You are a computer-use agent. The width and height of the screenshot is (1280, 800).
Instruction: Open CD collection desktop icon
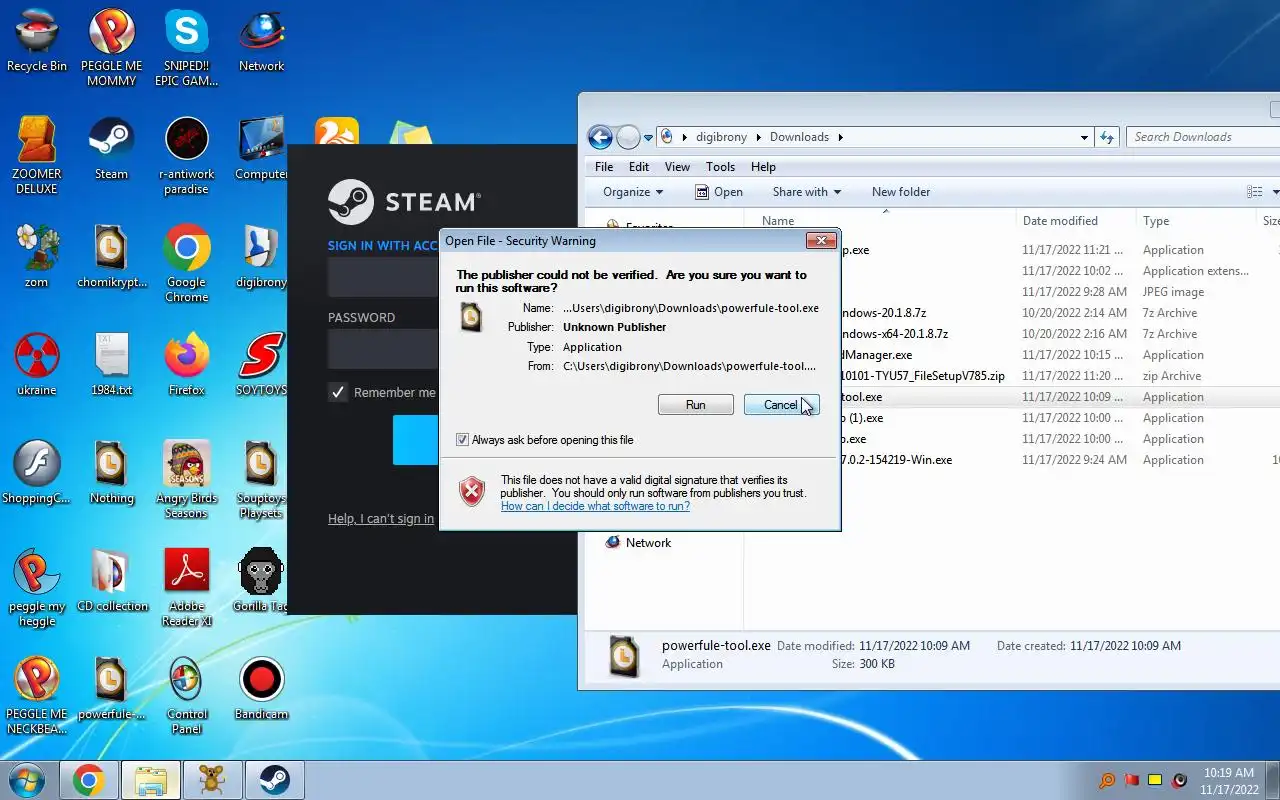pos(112,580)
